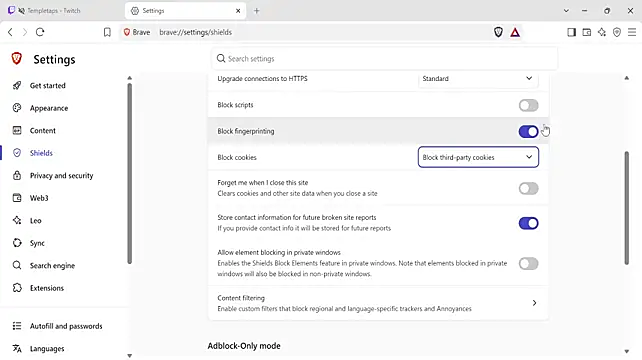This screenshot has width=642, height=360.
Task: Click the Sync circular arrows icon
Action: click(x=17, y=243)
